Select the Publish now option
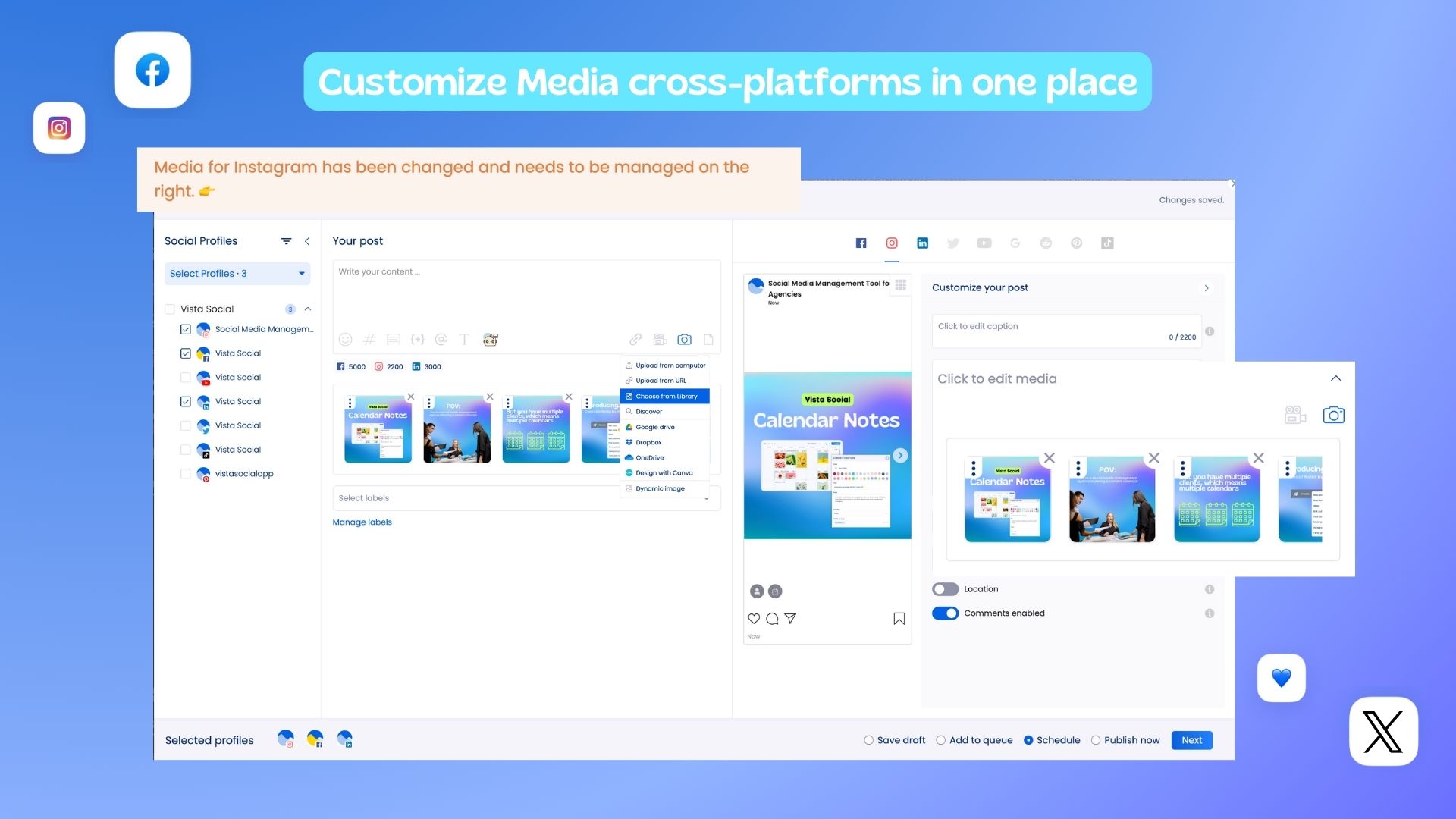Viewport: 1456px width, 819px height. click(x=1096, y=740)
